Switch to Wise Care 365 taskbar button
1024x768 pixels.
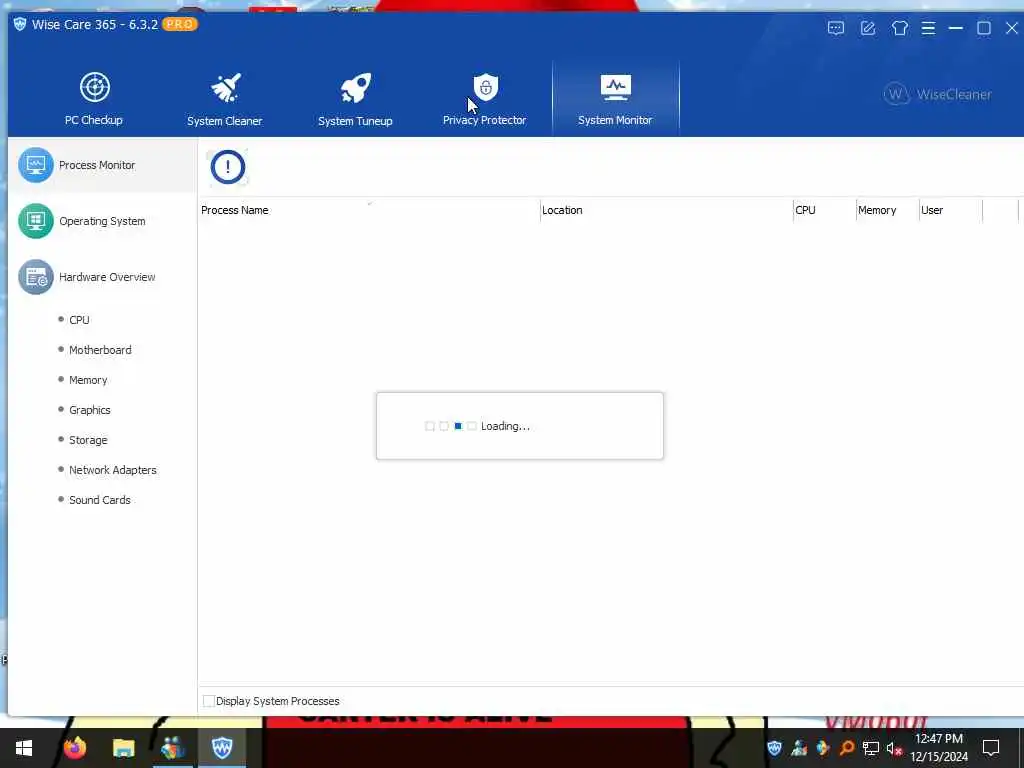coord(222,748)
